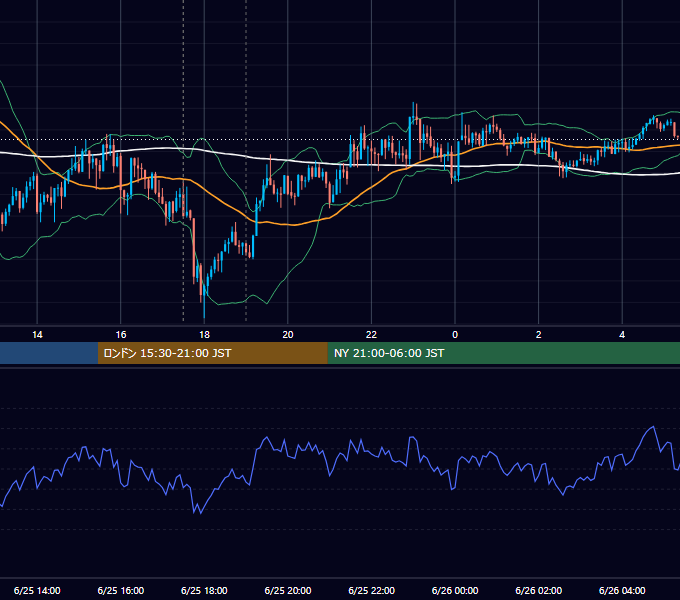This screenshot has height=600, width=680.
Task: Click the 4 hour axis label
Action: tap(622, 335)
